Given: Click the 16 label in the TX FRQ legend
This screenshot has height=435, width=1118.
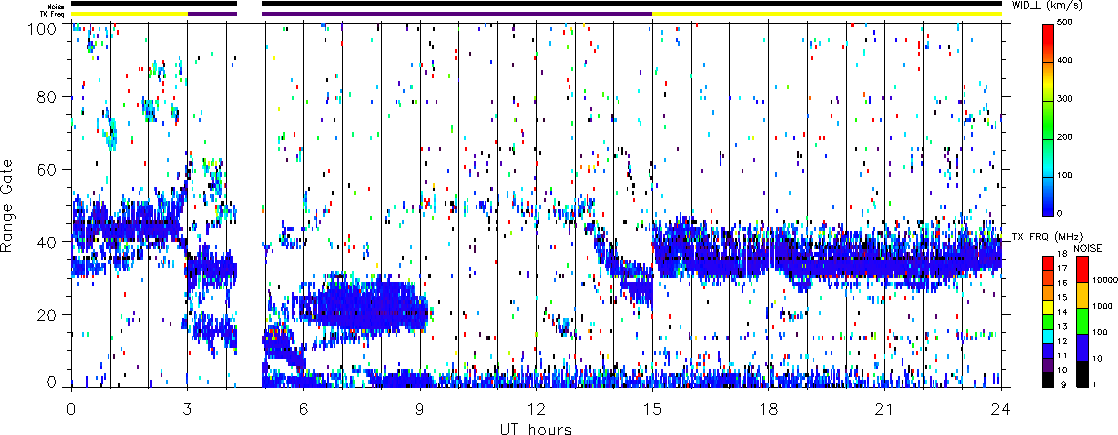Looking at the screenshot, I should point(1061,283).
